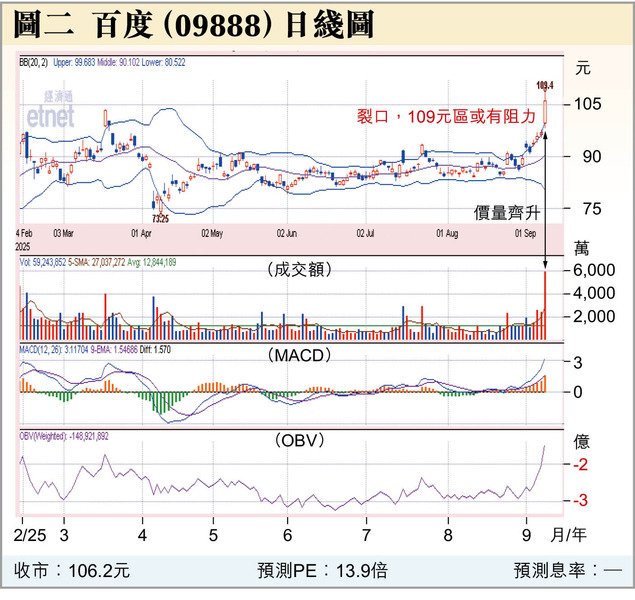Click the 02 Jul date label
The height and width of the screenshot is (600, 635).
coord(365,233)
